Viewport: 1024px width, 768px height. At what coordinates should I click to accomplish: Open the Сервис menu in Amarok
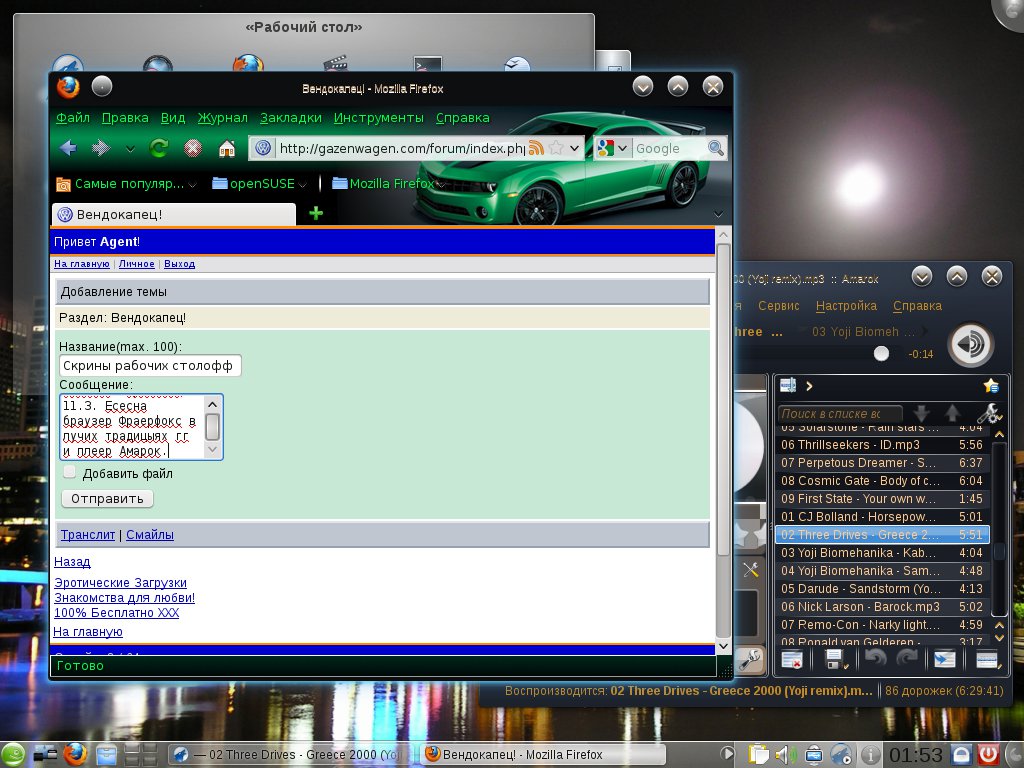778,306
